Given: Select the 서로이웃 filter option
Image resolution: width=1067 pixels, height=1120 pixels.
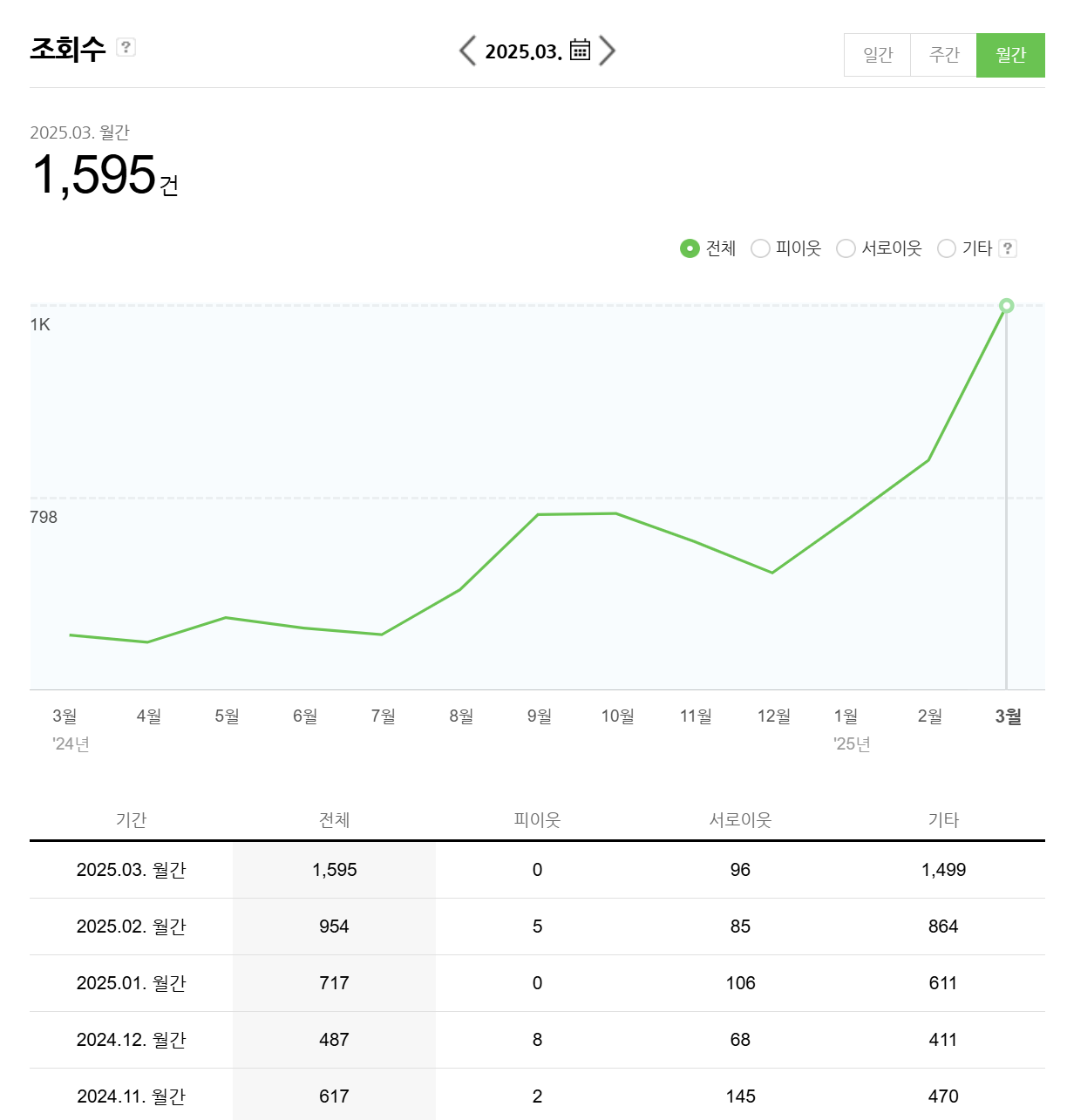Looking at the screenshot, I should click(846, 248).
